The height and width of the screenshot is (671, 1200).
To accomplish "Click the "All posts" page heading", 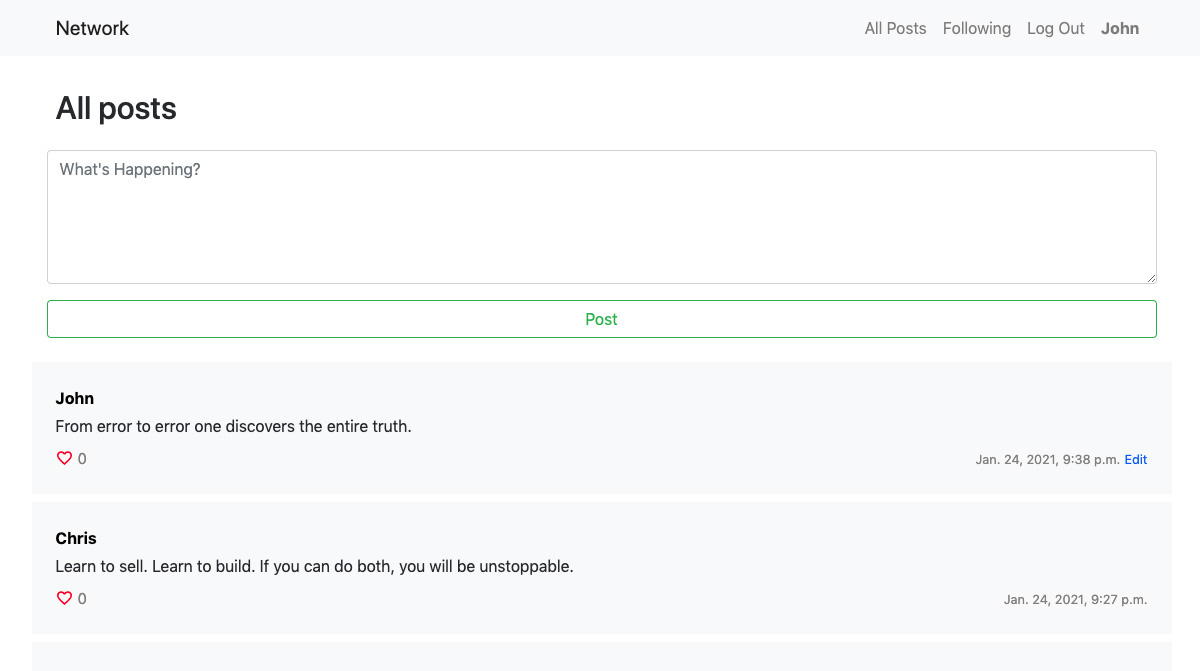I will pos(116,108).
